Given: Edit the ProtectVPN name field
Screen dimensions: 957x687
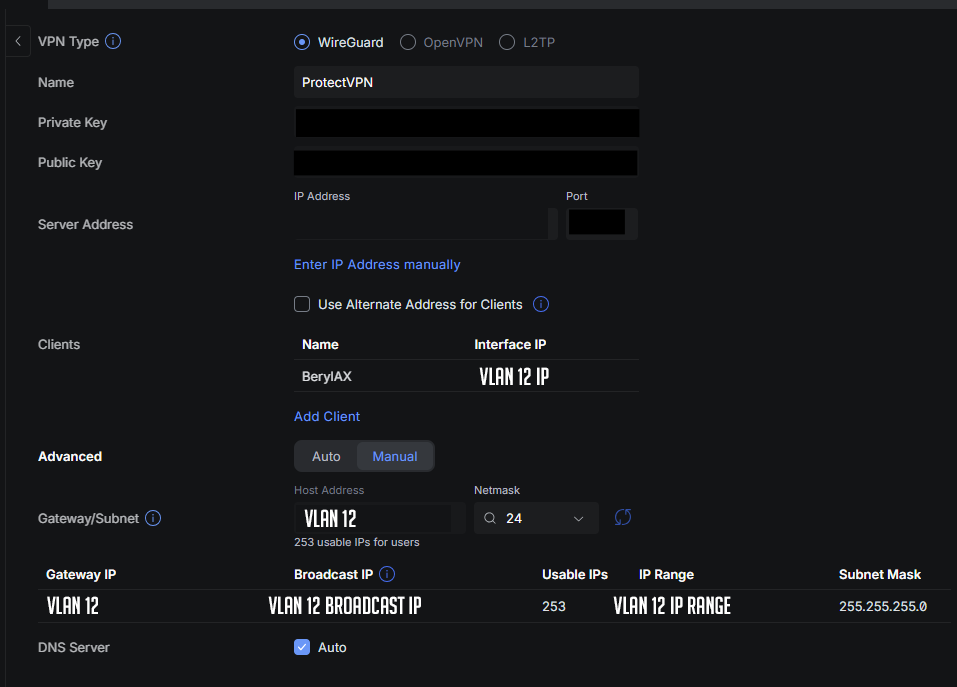Looking at the screenshot, I should pyautogui.click(x=466, y=82).
